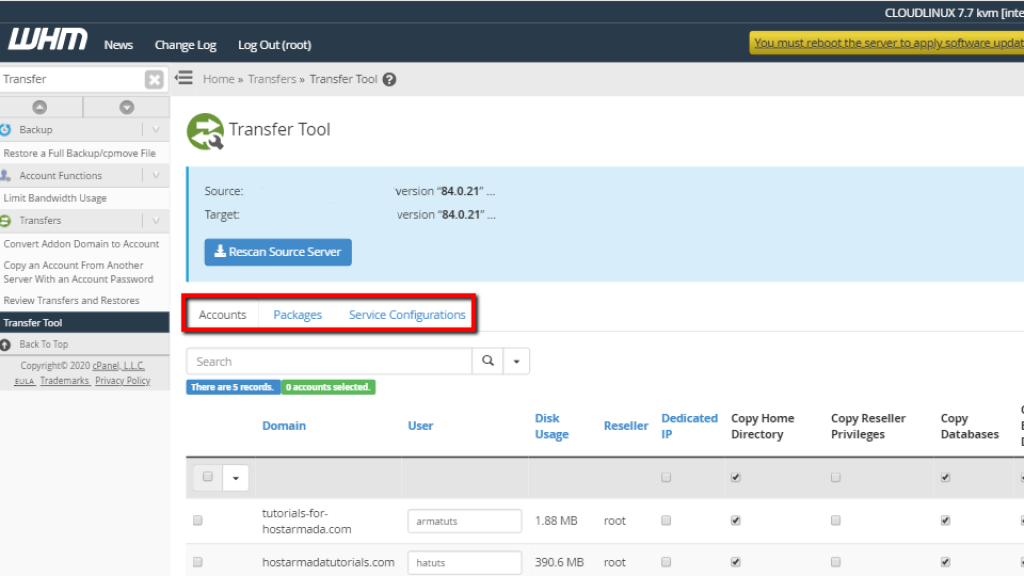Click the Transfer Tool page icon
This screenshot has width=1024, height=576.
click(205, 131)
